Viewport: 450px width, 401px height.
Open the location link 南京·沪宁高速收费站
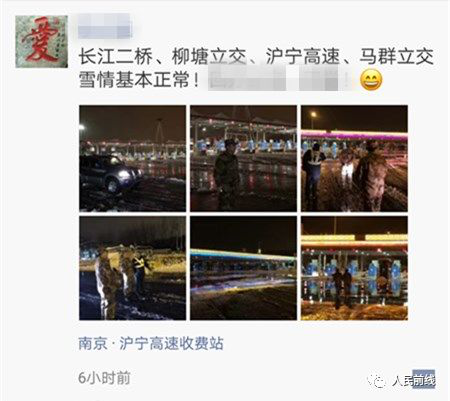coord(151,344)
